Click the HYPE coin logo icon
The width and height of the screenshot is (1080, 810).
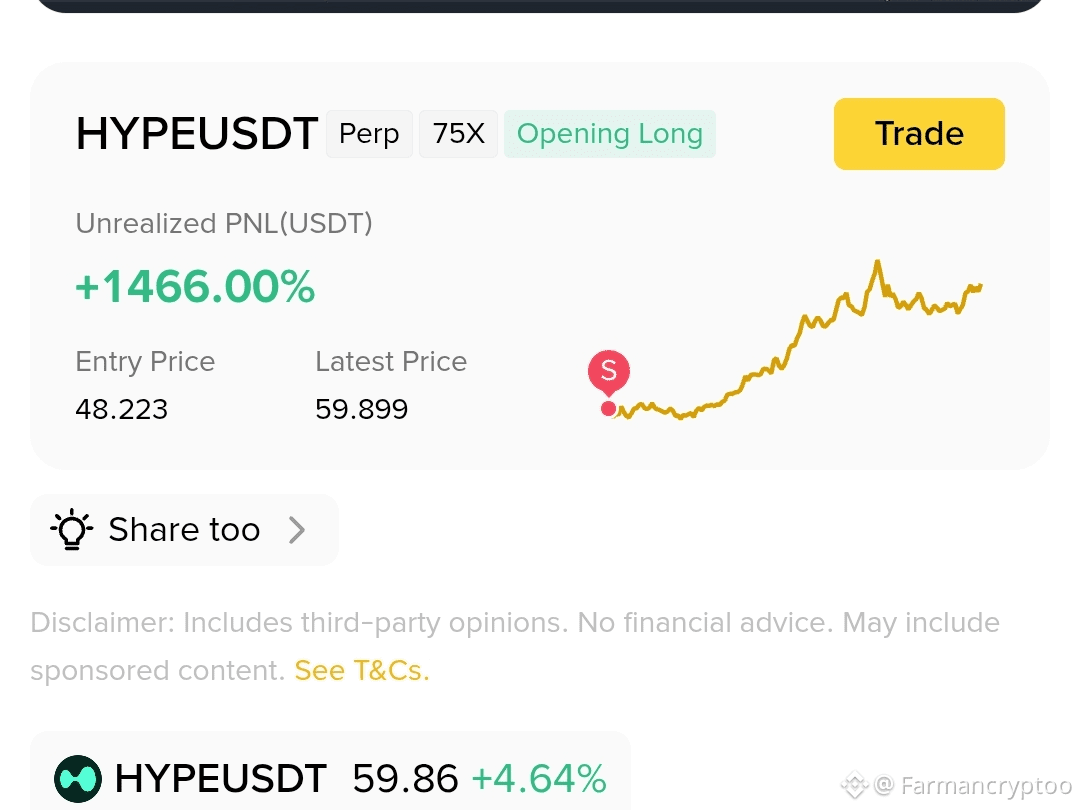[x=78, y=779]
